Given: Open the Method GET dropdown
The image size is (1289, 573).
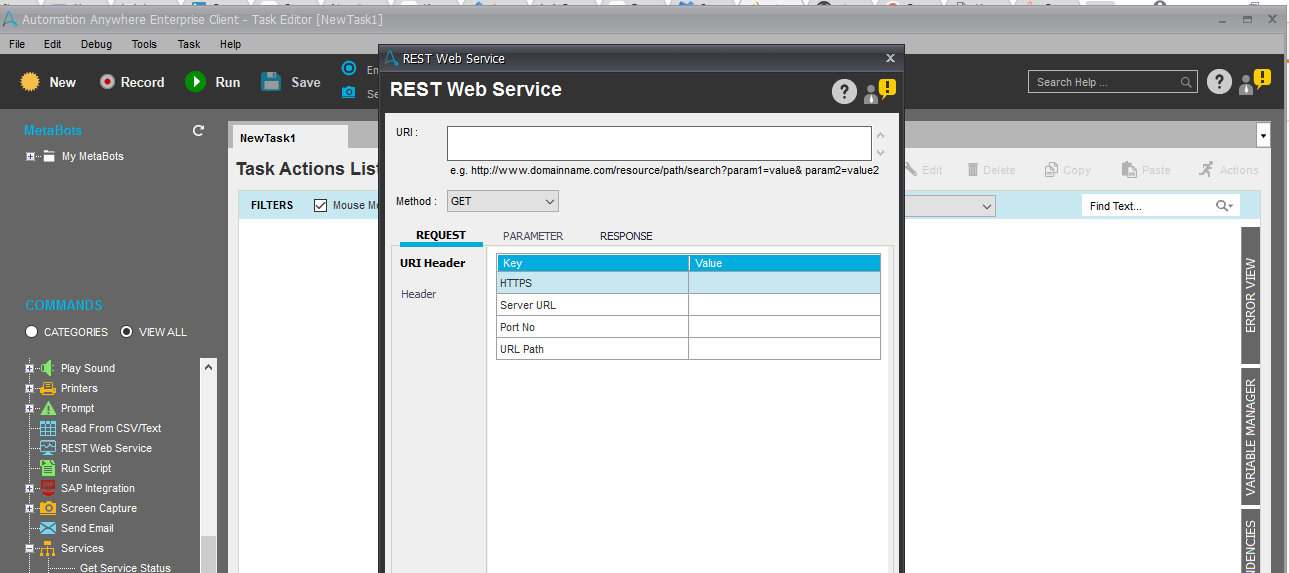Looking at the screenshot, I should [x=503, y=201].
